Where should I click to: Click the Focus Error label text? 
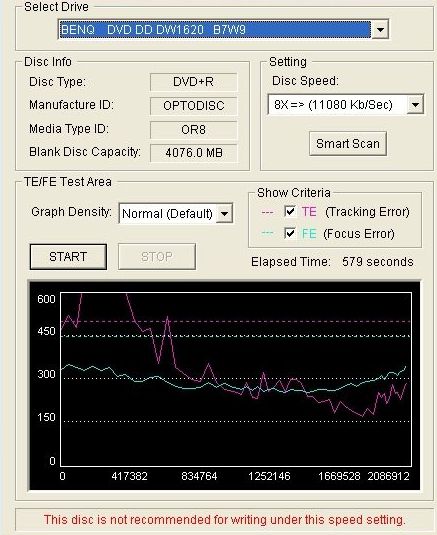(359, 234)
